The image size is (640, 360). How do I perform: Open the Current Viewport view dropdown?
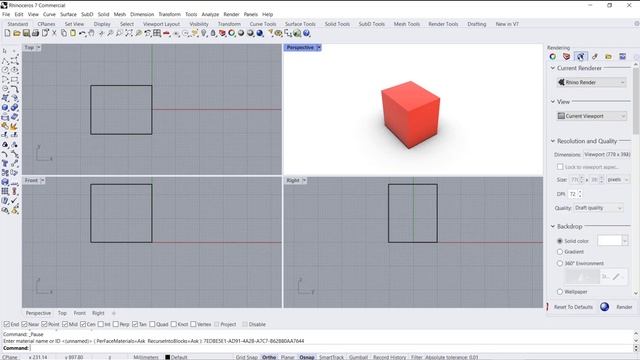pos(591,116)
